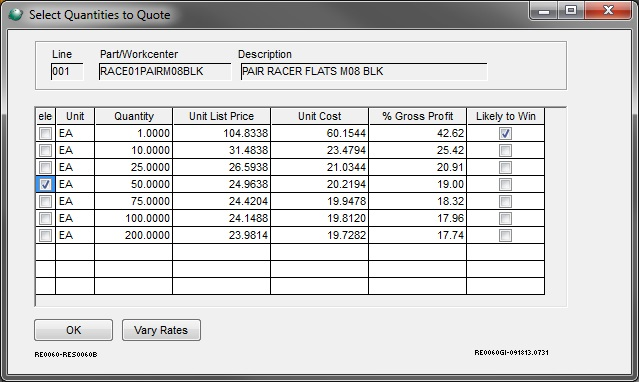Click the Quantity column header
The height and width of the screenshot is (382, 639).
click(134, 116)
